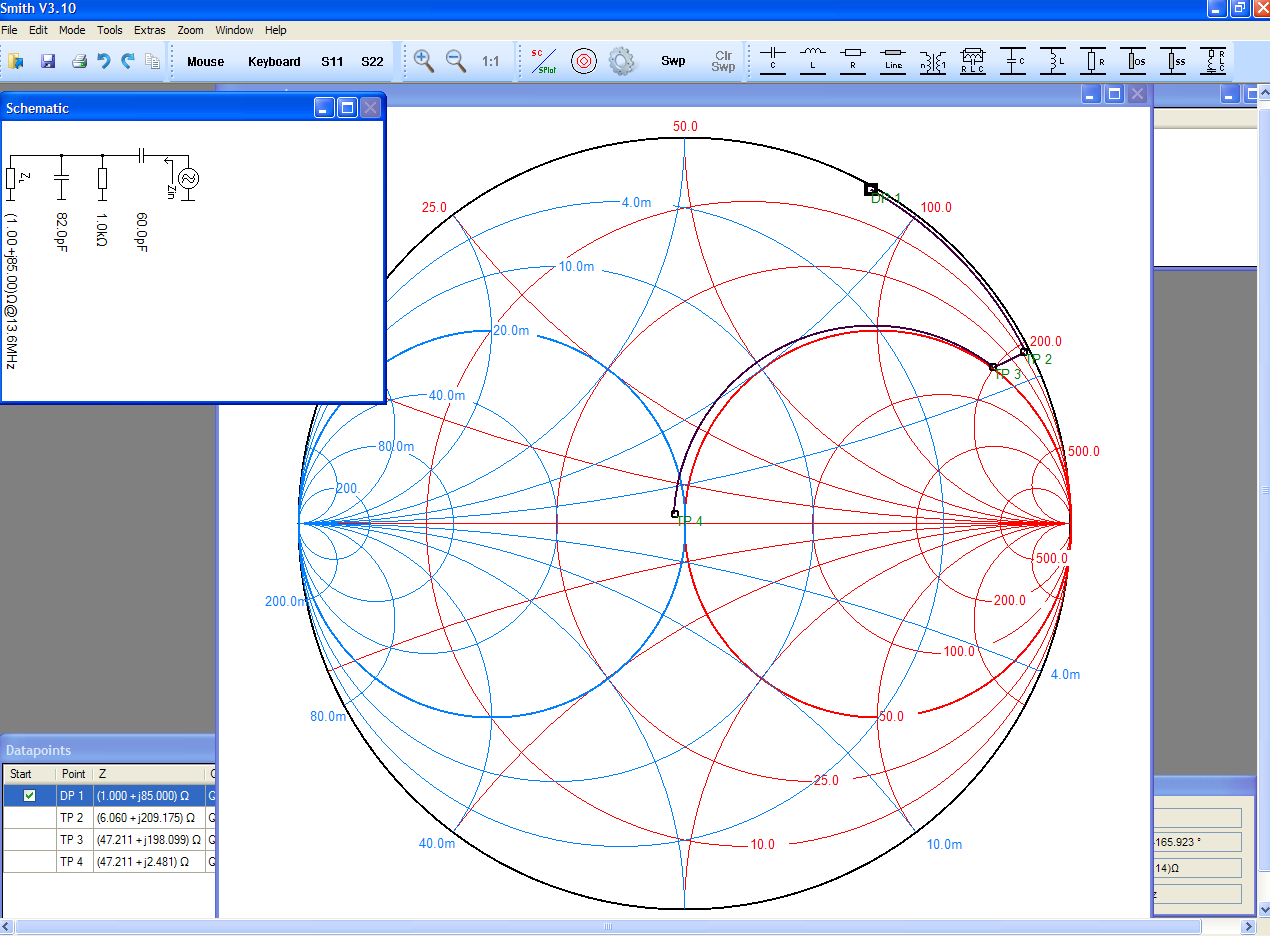
Task: Click the (6.060 + j209.175) Ω cell
Action: [148, 818]
